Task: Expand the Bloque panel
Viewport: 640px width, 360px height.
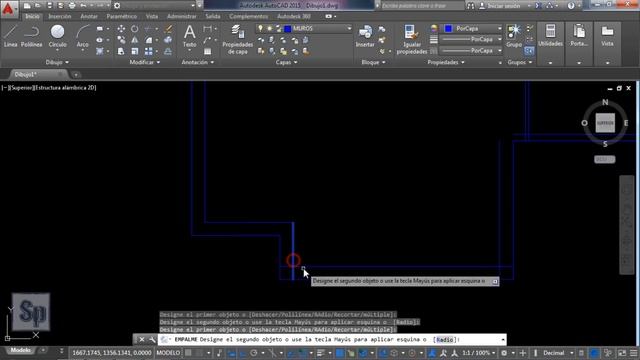Action: [x=373, y=62]
